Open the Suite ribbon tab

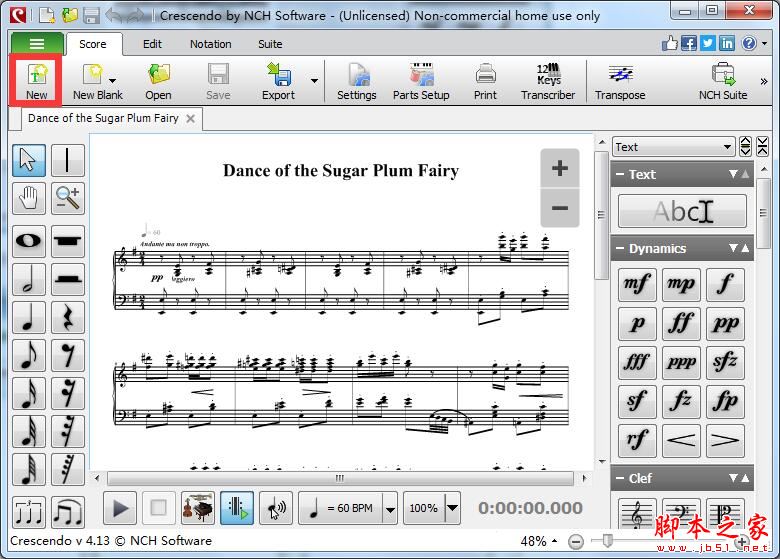(270, 44)
